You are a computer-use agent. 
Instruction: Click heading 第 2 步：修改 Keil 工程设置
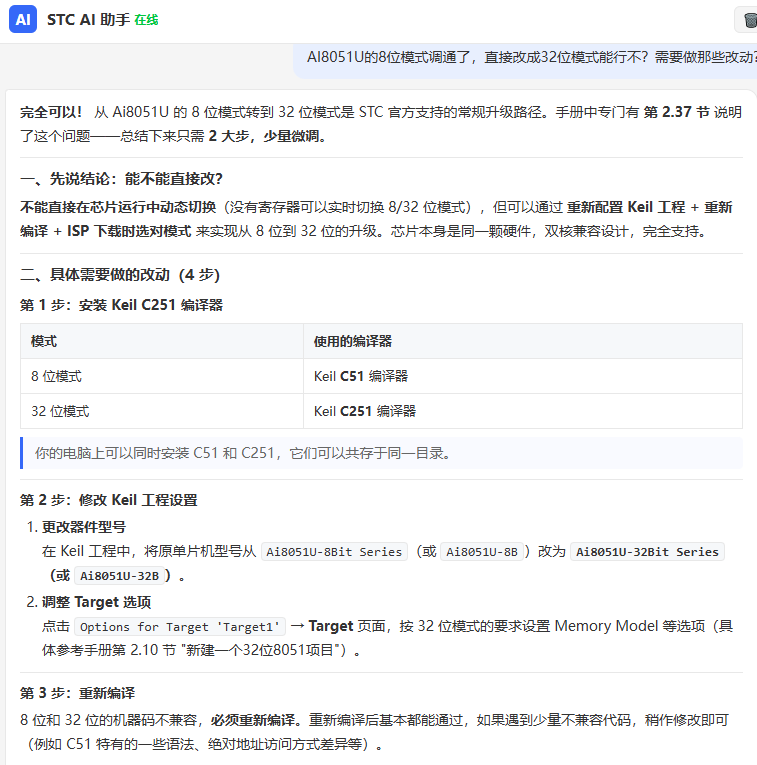109,501
